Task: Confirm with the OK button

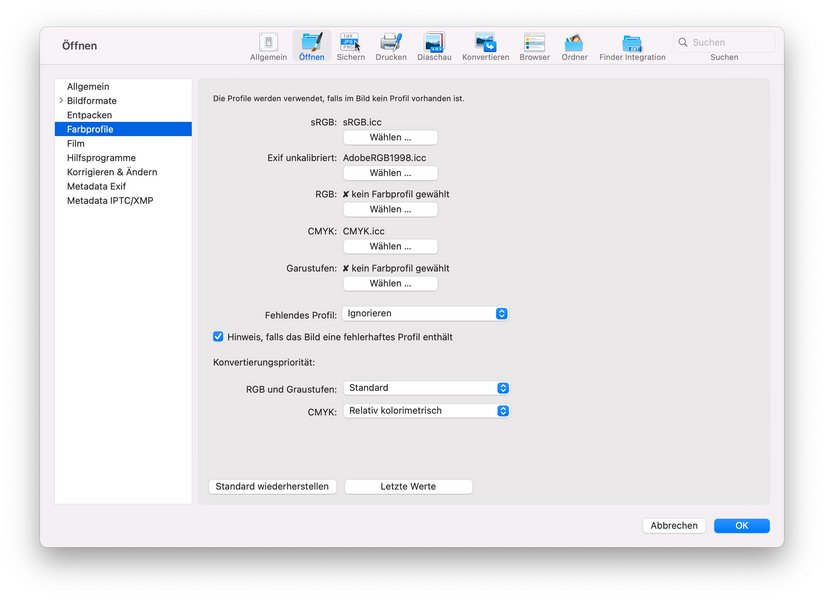Action: pos(741,525)
